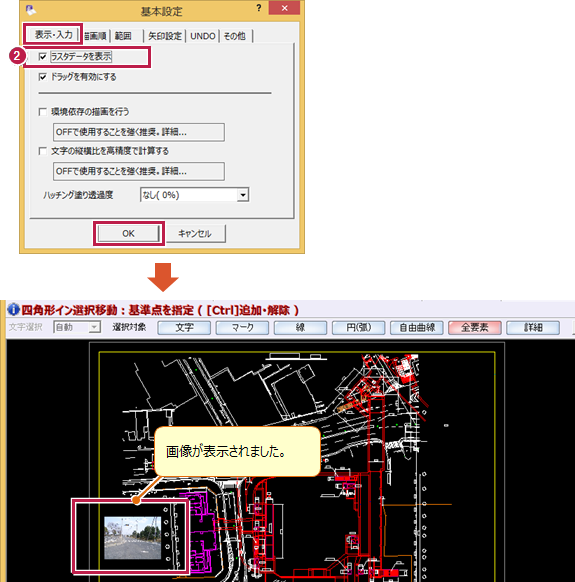Close the 基本設定 dialog
Viewport: 575px width, 582px height.
284,8
